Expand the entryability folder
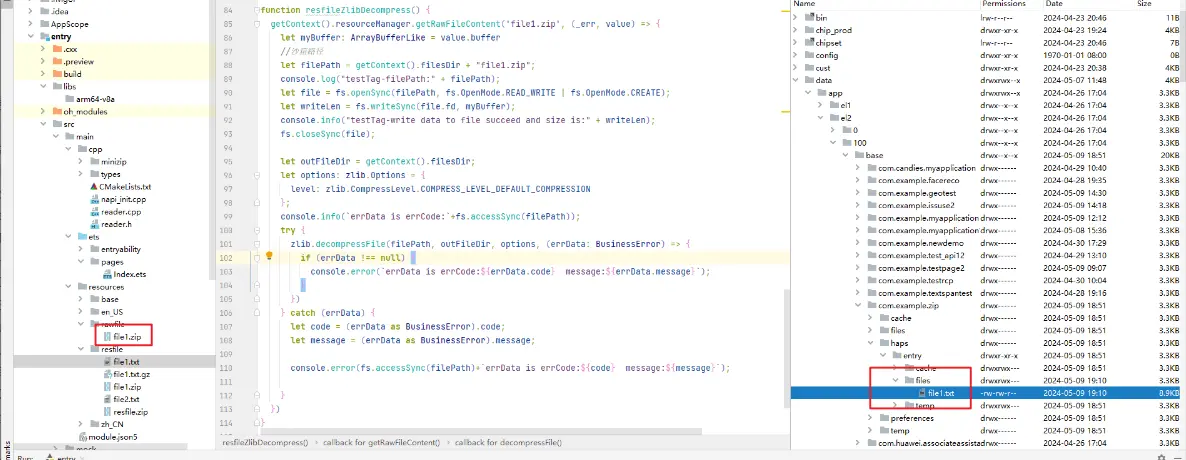This screenshot has width=1186, height=460. (x=82, y=249)
